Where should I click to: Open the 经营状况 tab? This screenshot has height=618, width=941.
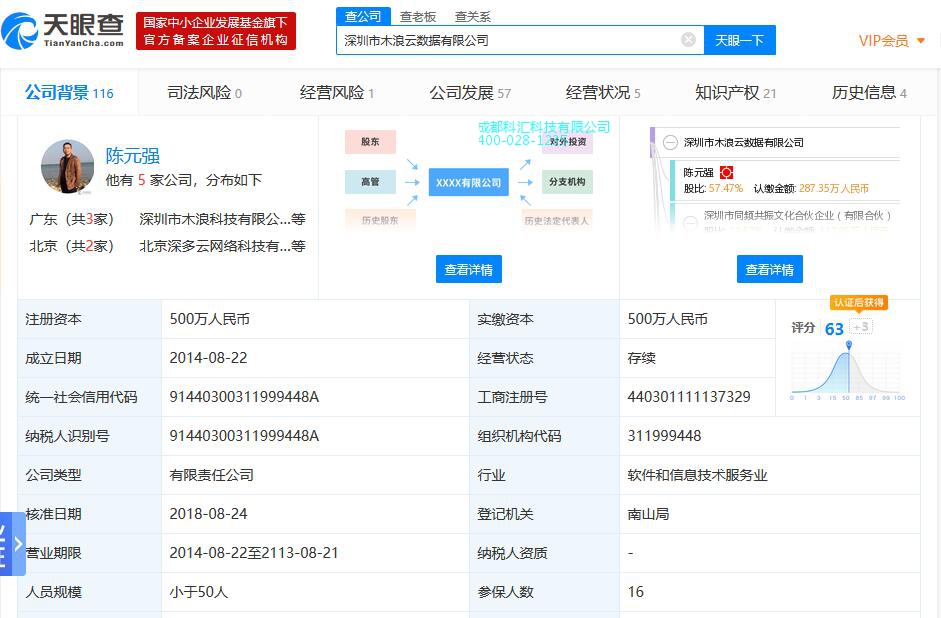(x=603, y=92)
